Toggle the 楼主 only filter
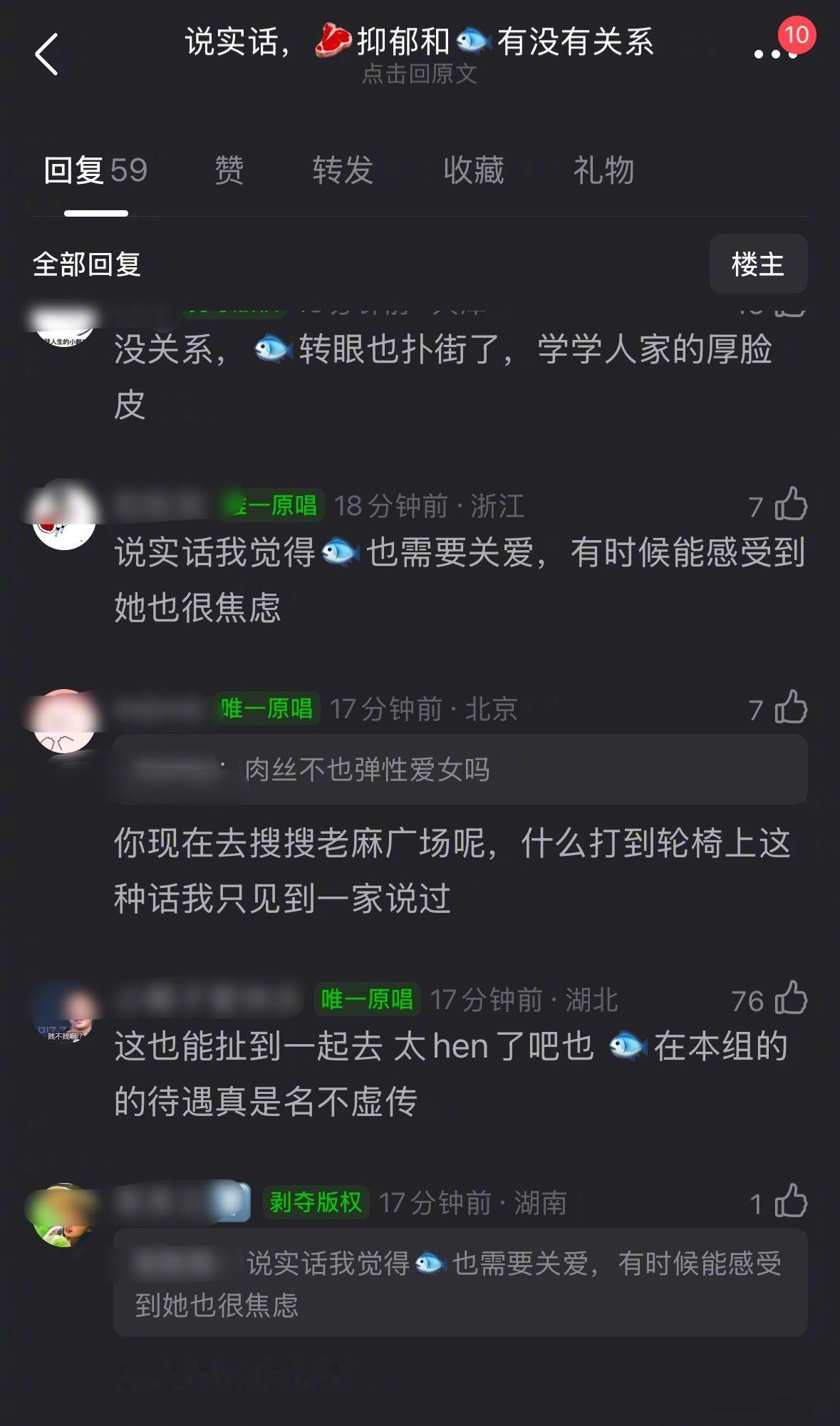The height and width of the screenshot is (1426, 840). pyautogui.click(x=758, y=264)
